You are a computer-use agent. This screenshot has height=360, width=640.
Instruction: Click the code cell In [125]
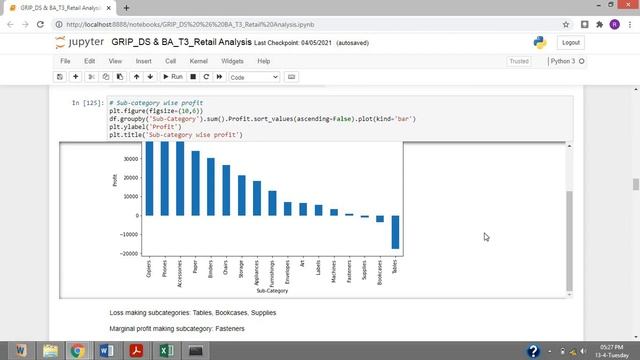(x=340, y=118)
